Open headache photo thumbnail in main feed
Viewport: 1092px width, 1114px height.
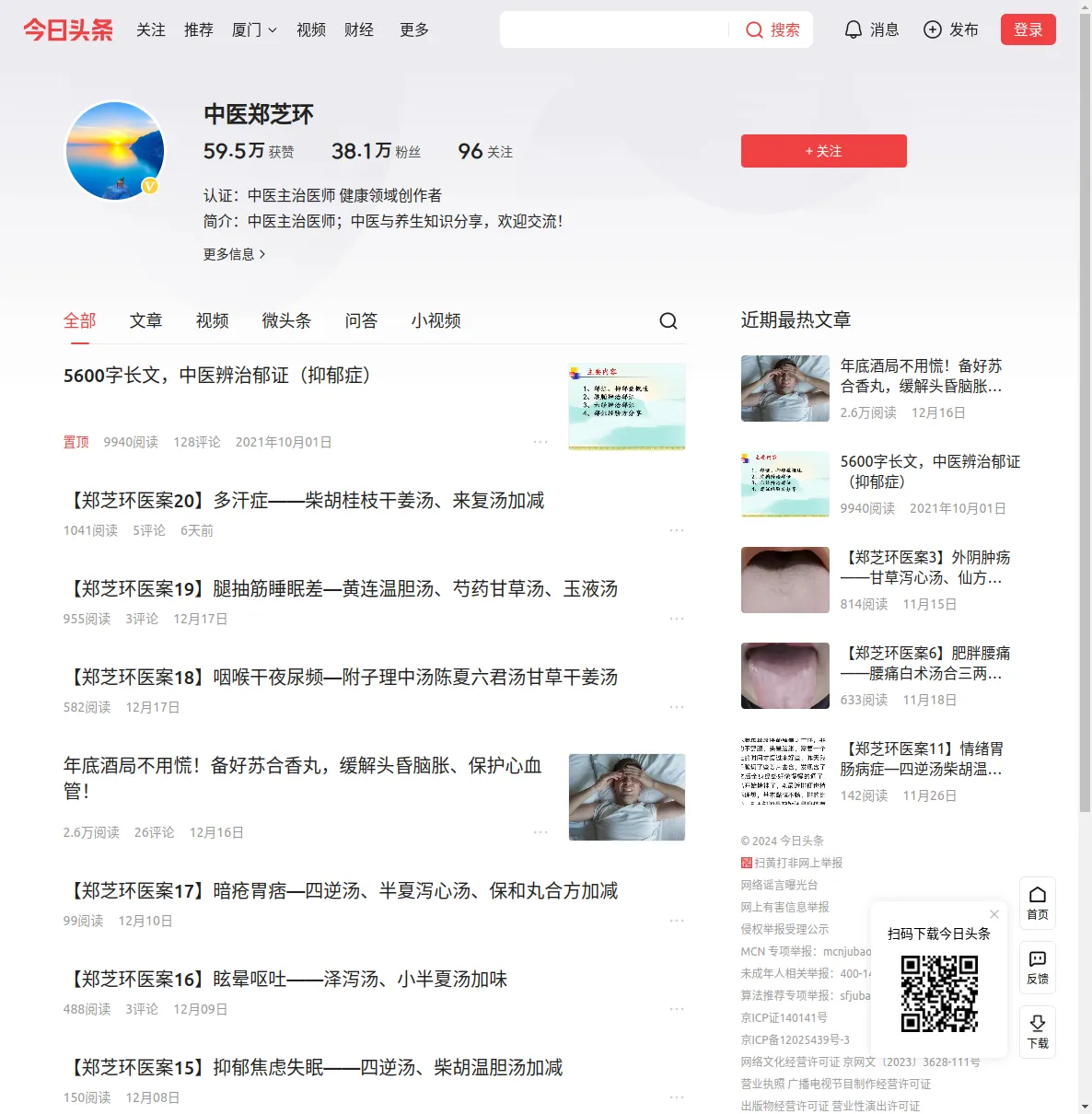[x=627, y=797]
